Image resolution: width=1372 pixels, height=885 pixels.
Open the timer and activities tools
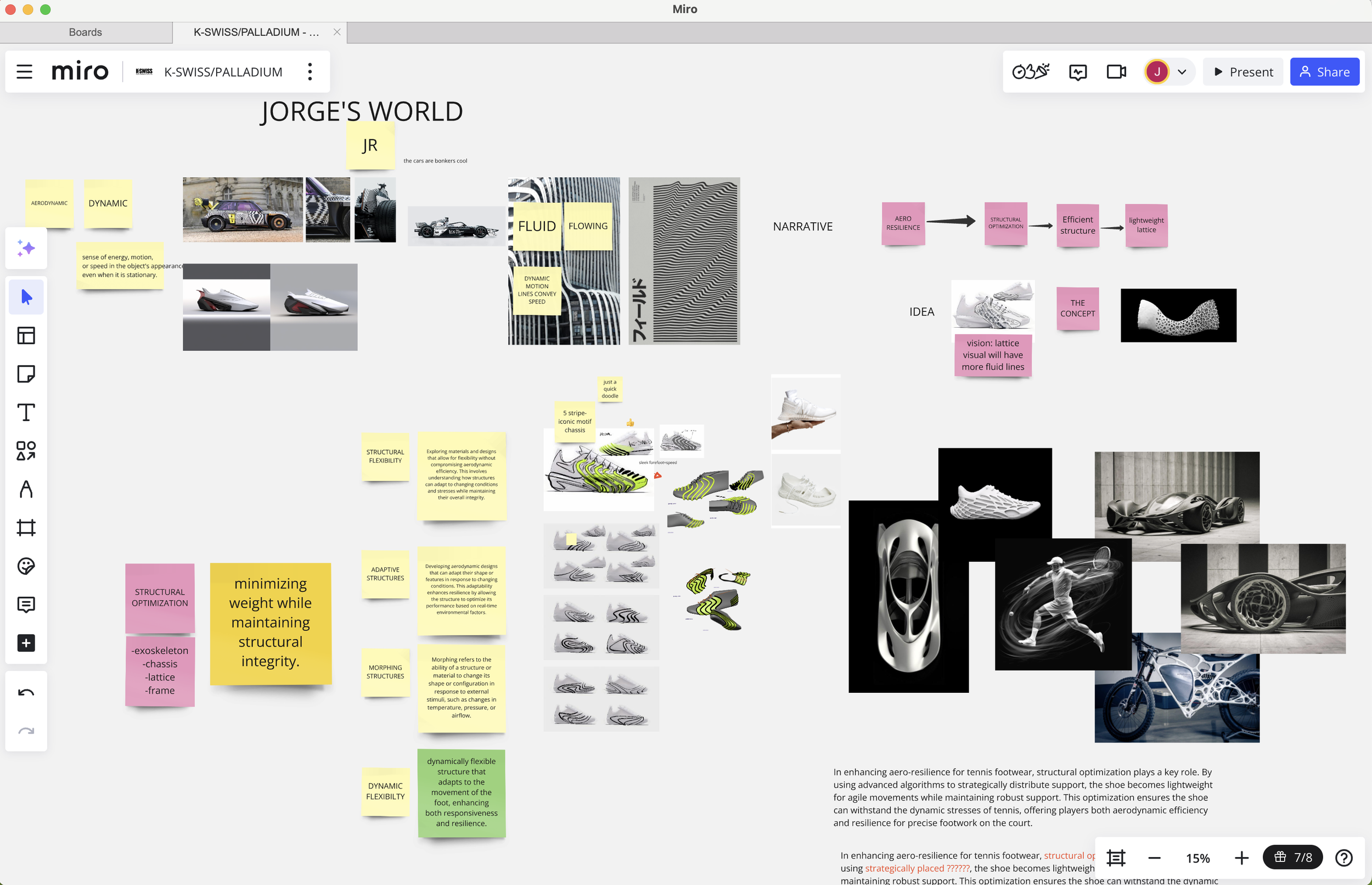click(1030, 72)
